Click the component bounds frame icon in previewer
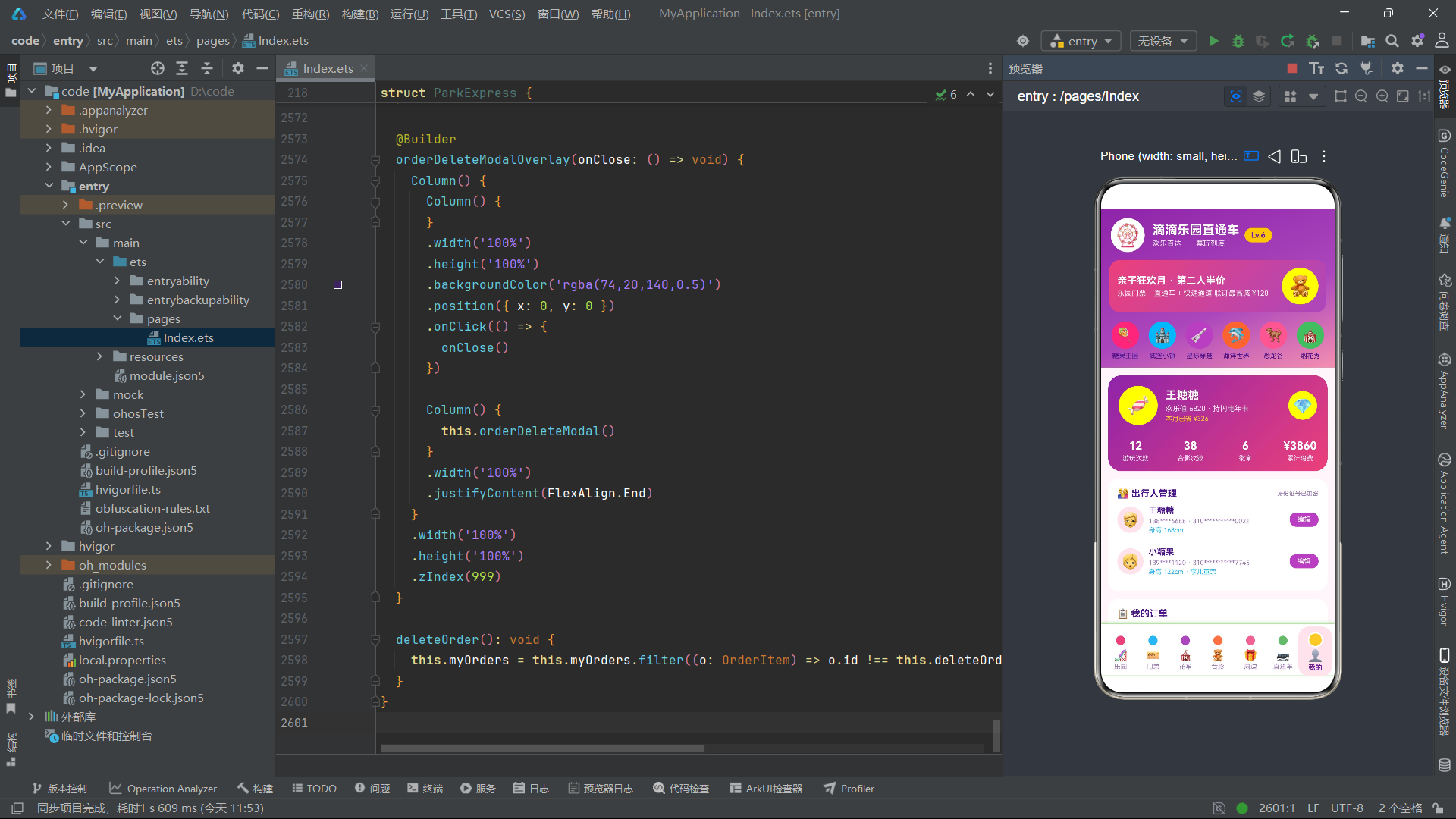 [x=1341, y=96]
